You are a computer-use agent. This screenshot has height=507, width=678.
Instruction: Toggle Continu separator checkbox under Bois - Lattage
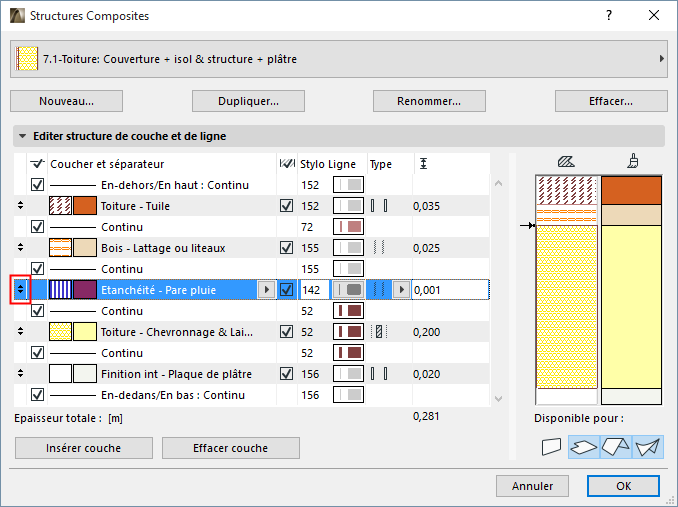[37, 268]
